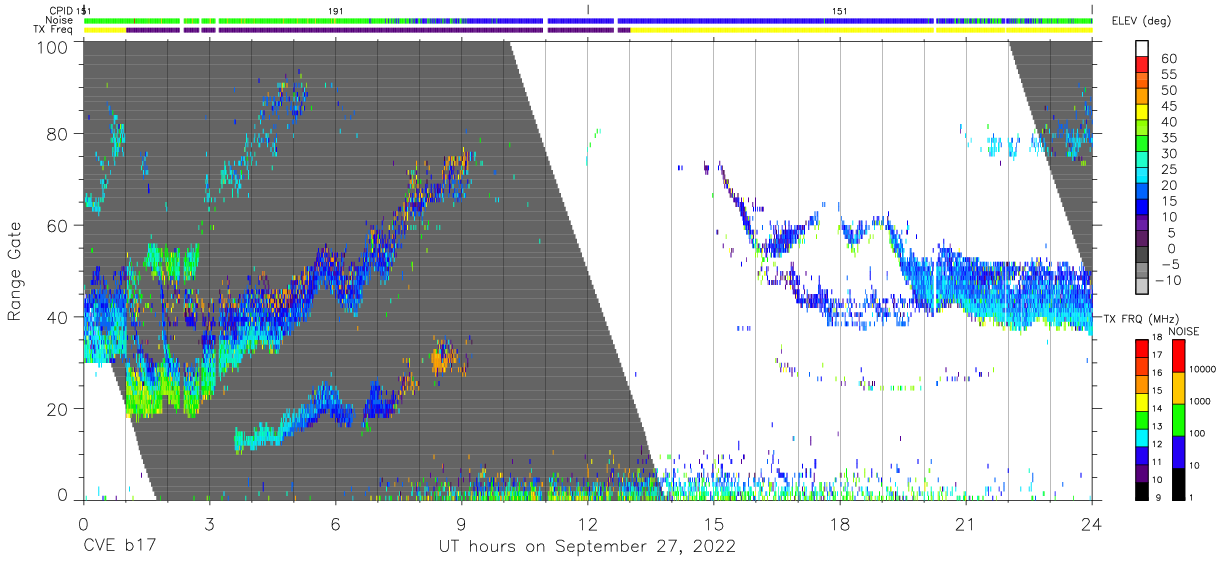Image resolution: width=1228 pixels, height=567 pixels.
Task: Click the range gate tick label '60'
Action: coord(57,225)
